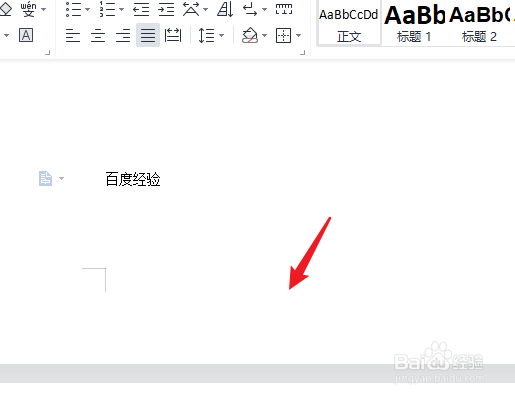This screenshot has height=397, width=515.
Task: Open the Chinese layout dropdown arrow
Action: point(205,9)
